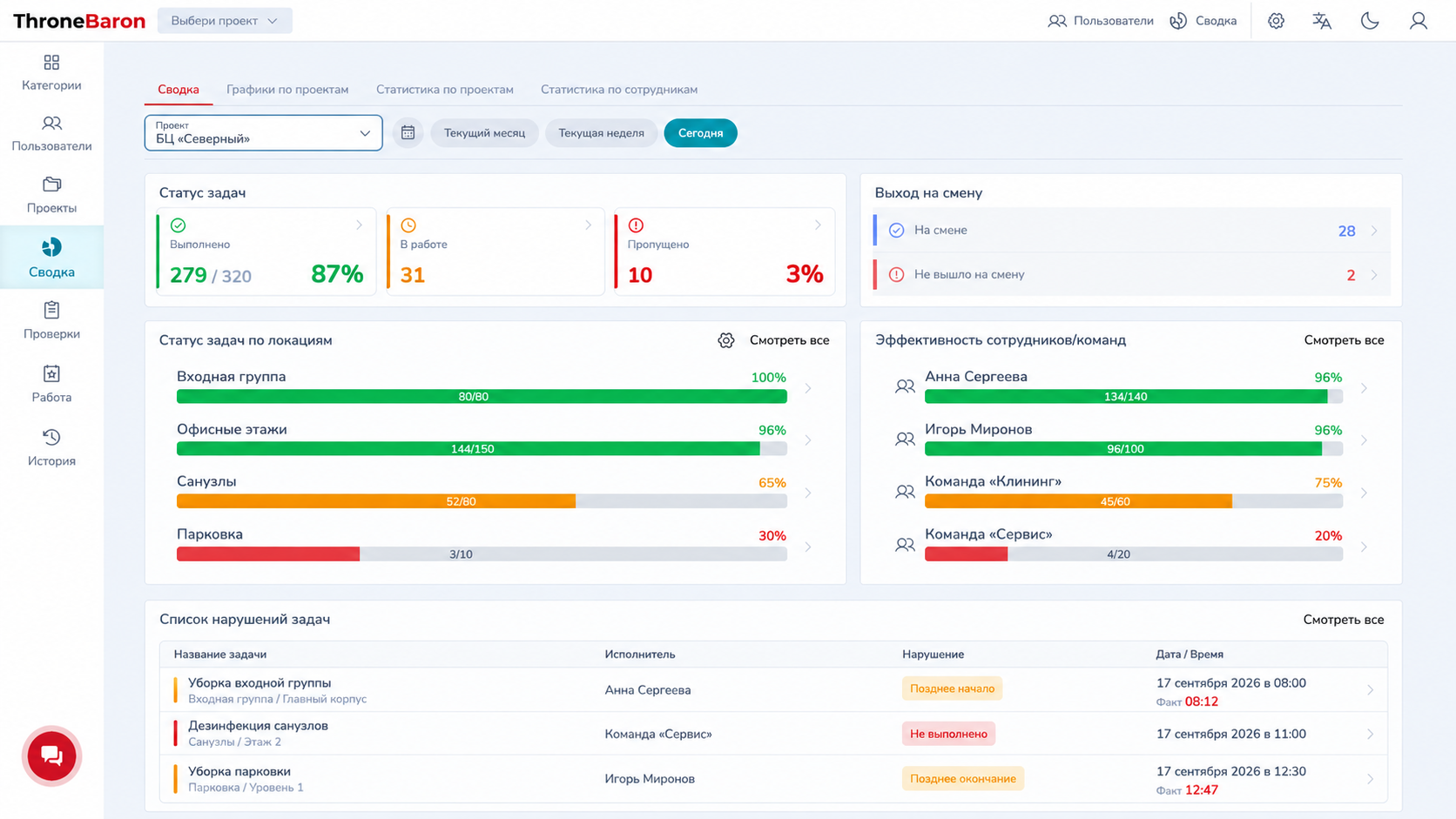
Task: Open На смене row chevron
Action: pos(1374,231)
